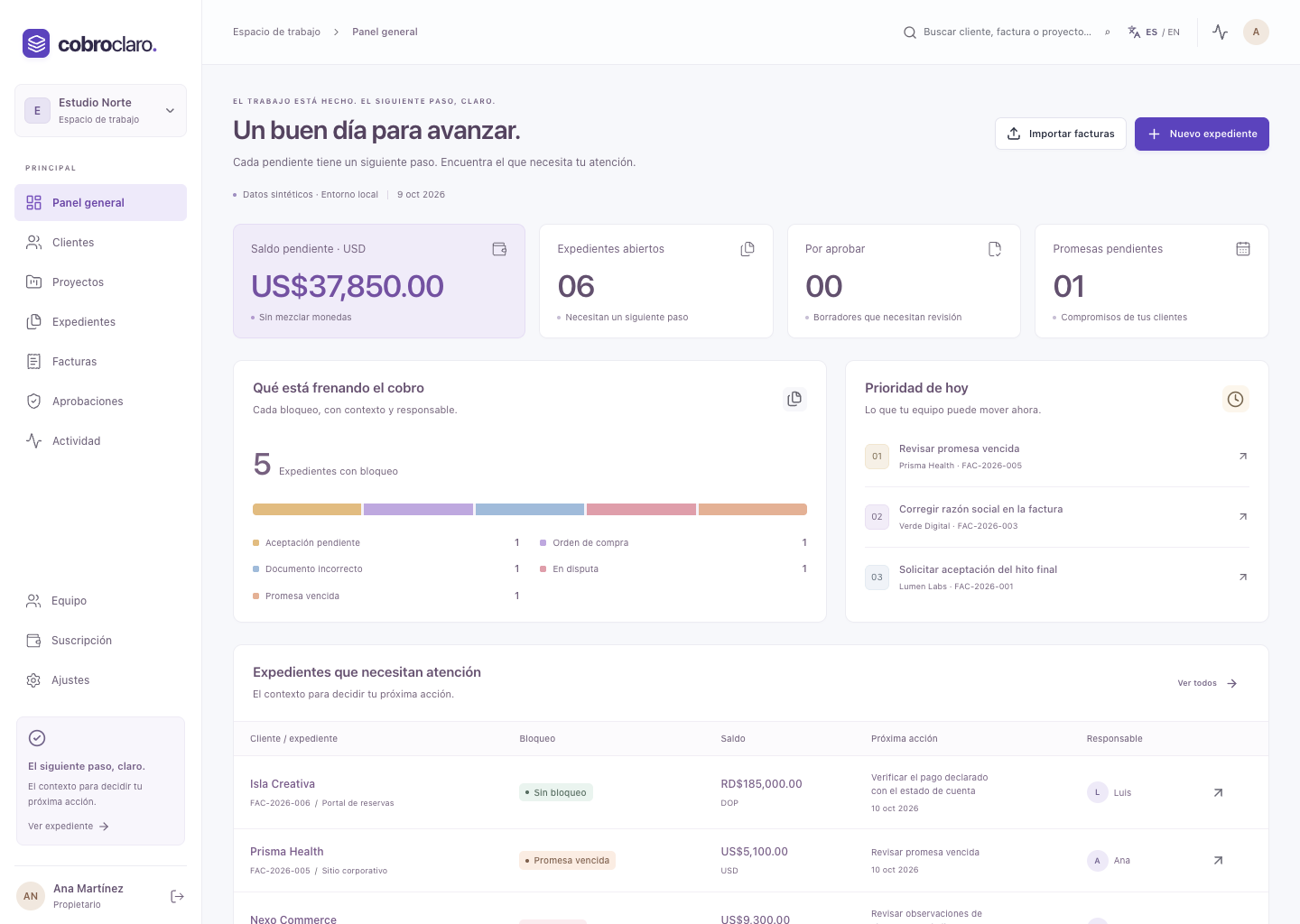Open the activity pulse icon in top bar
1300x924 pixels.
pyautogui.click(x=1221, y=32)
